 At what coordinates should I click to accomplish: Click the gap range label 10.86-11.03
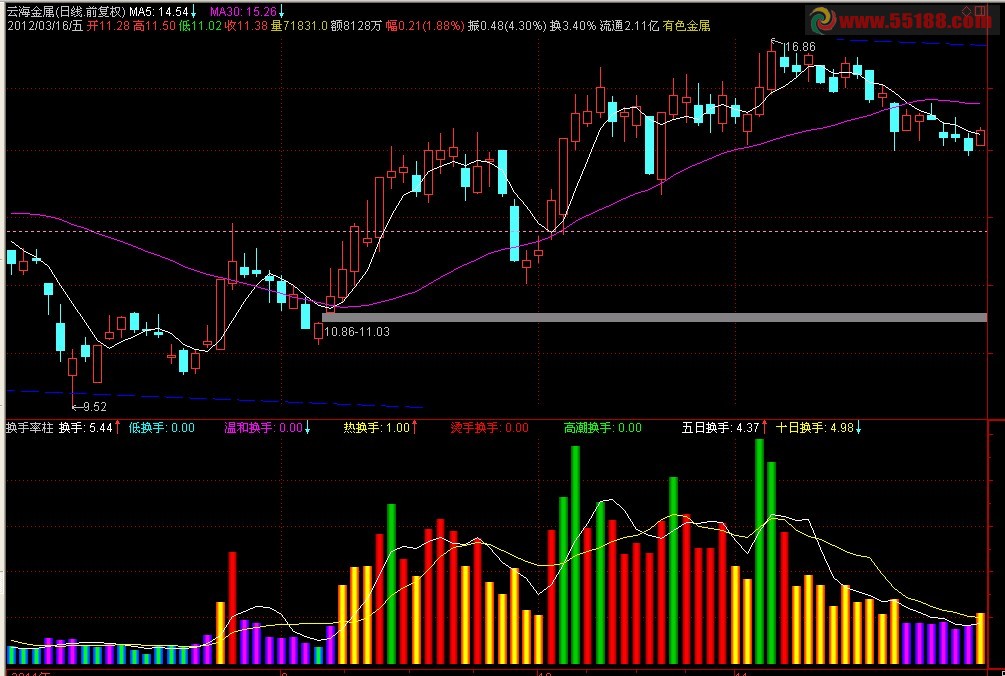[357, 332]
